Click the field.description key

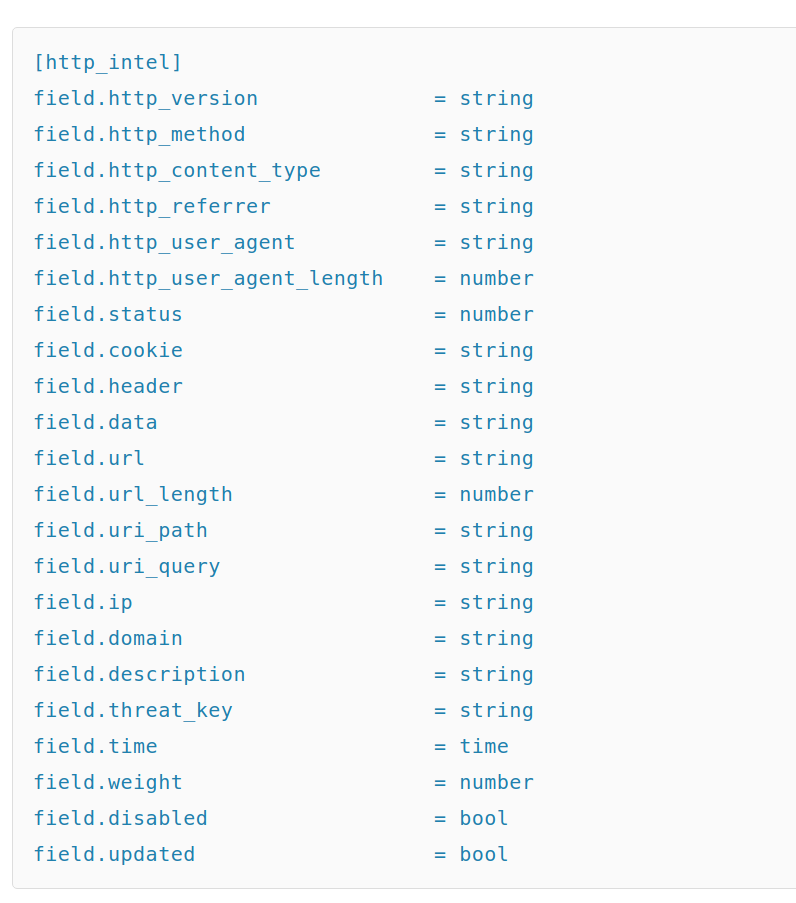click(140, 675)
